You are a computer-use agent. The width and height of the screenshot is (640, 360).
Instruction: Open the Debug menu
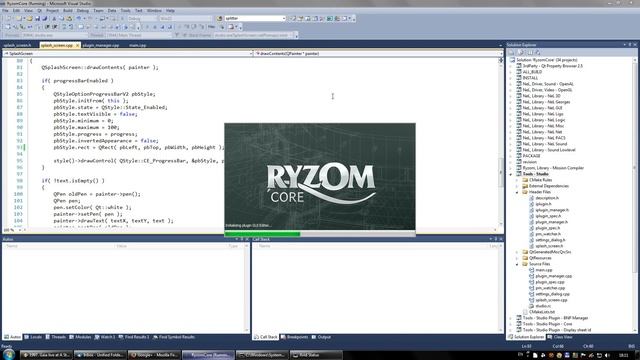83,11
